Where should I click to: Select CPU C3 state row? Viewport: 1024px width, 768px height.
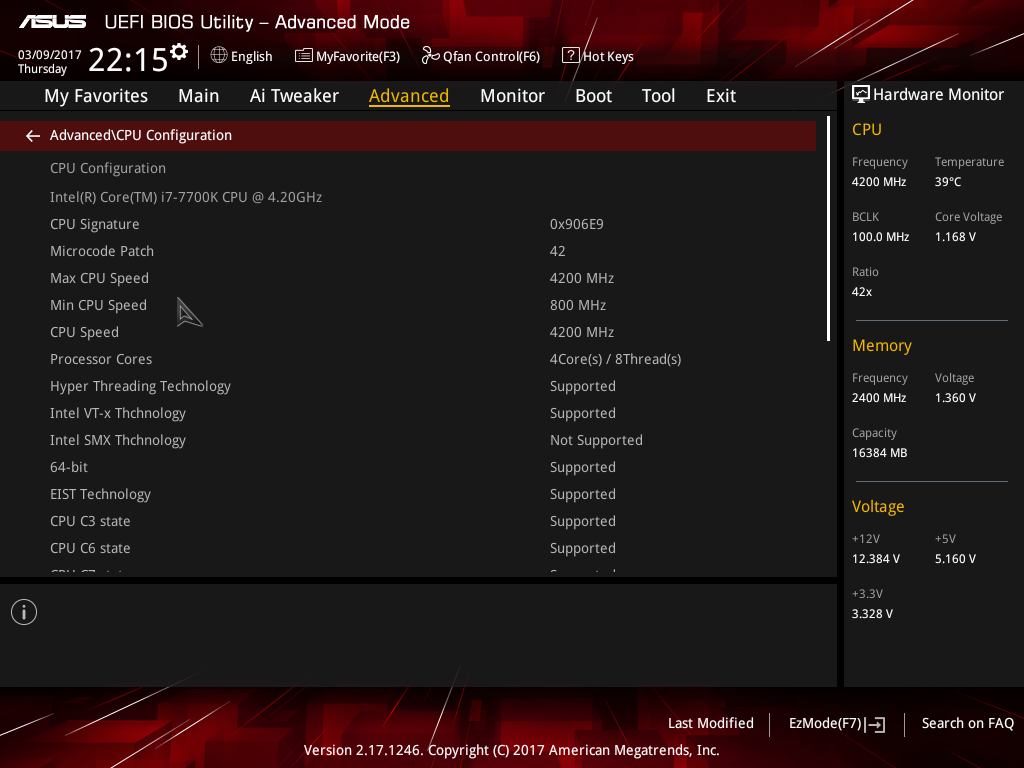click(408, 522)
